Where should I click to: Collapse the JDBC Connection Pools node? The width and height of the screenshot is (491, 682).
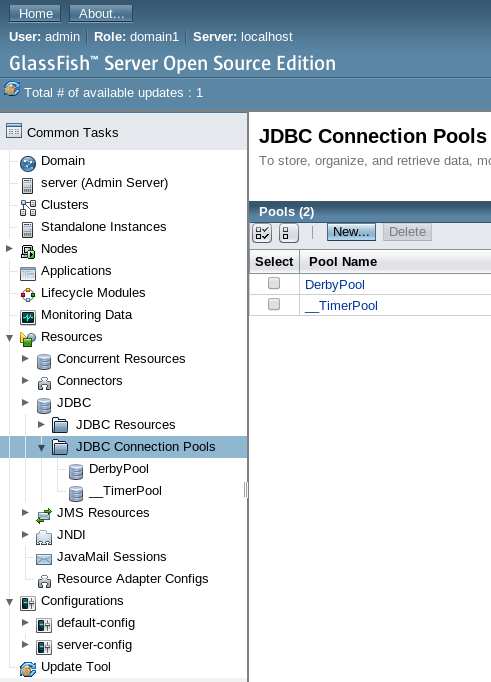coord(41,448)
